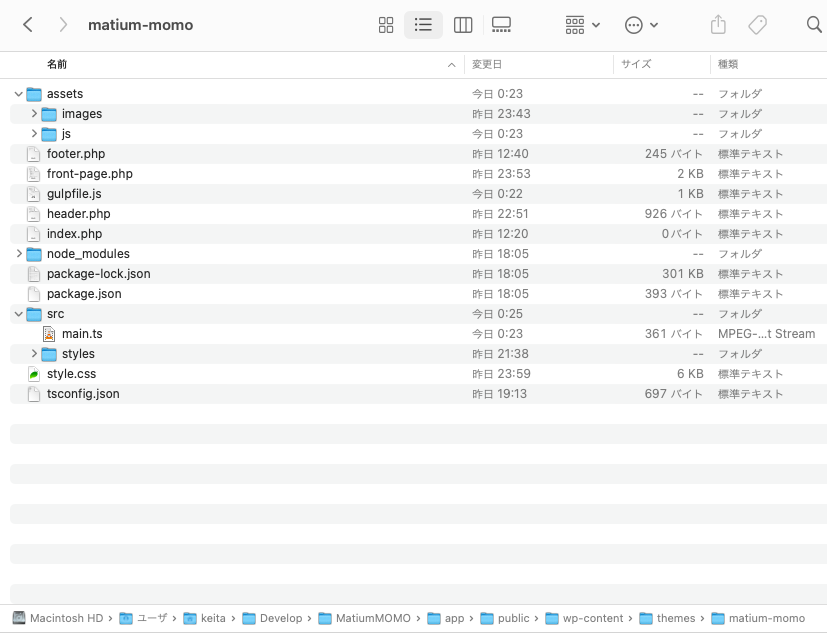Expand the styles folder
Screen dimensions: 827x633
[34, 354]
